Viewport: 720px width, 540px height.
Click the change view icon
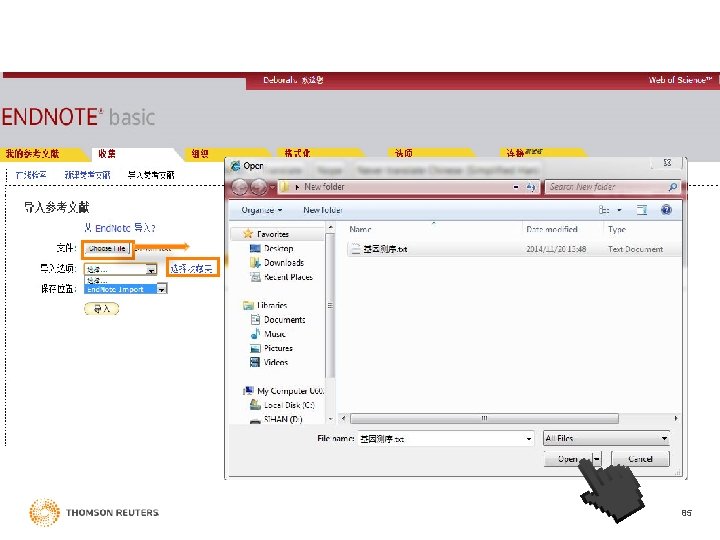(604, 210)
